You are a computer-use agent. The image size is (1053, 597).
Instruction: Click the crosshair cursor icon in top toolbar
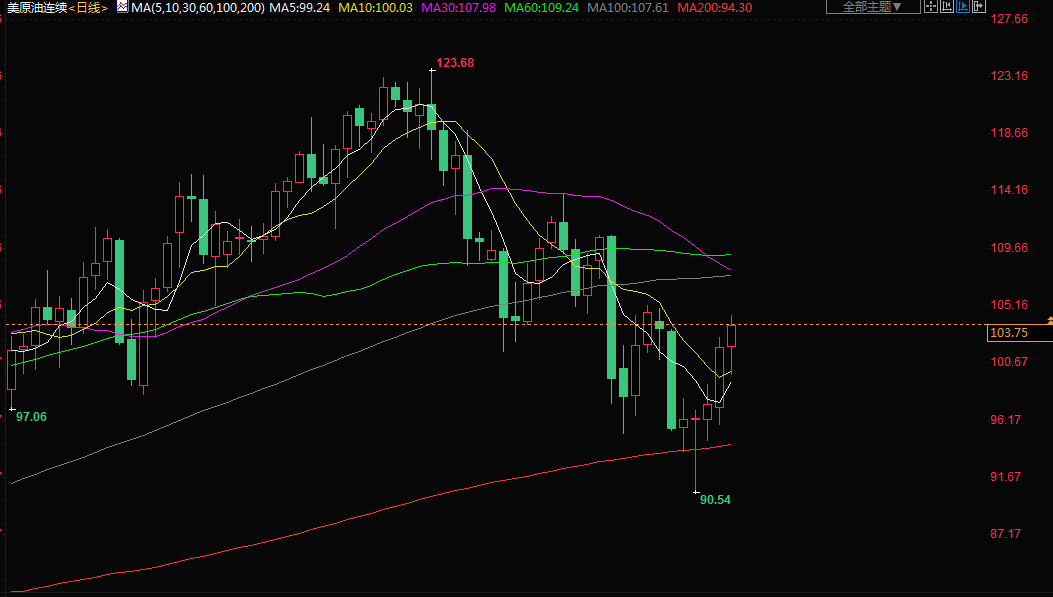(x=931, y=7)
